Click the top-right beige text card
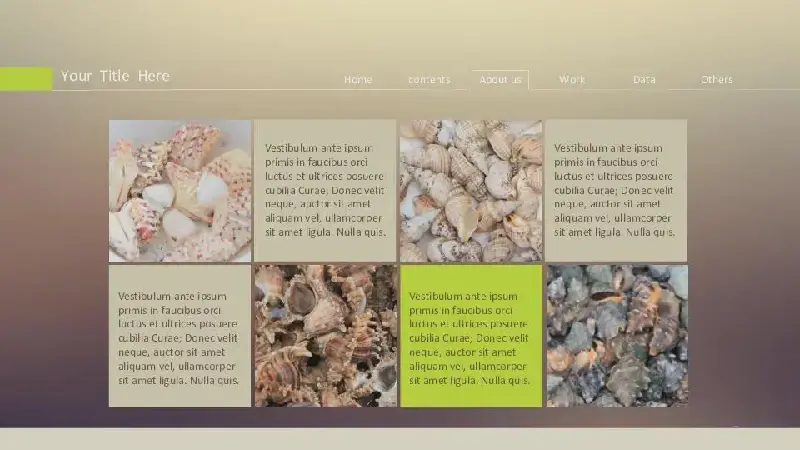The height and width of the screenshot is (450, 800). pyautogui.click(x=616, y=191)
